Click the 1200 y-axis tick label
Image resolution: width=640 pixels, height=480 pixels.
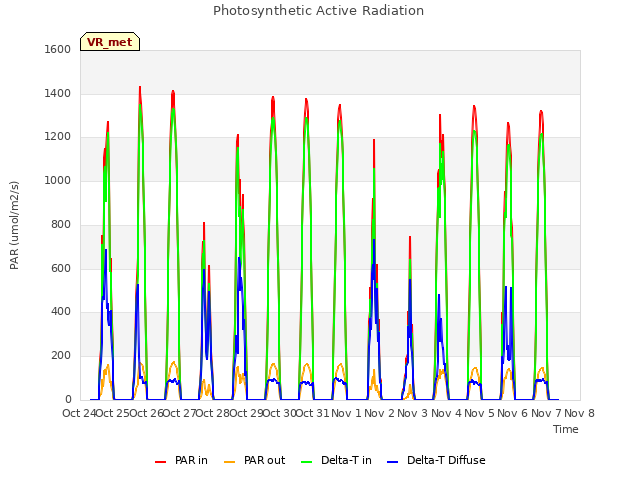click(58, 137)
